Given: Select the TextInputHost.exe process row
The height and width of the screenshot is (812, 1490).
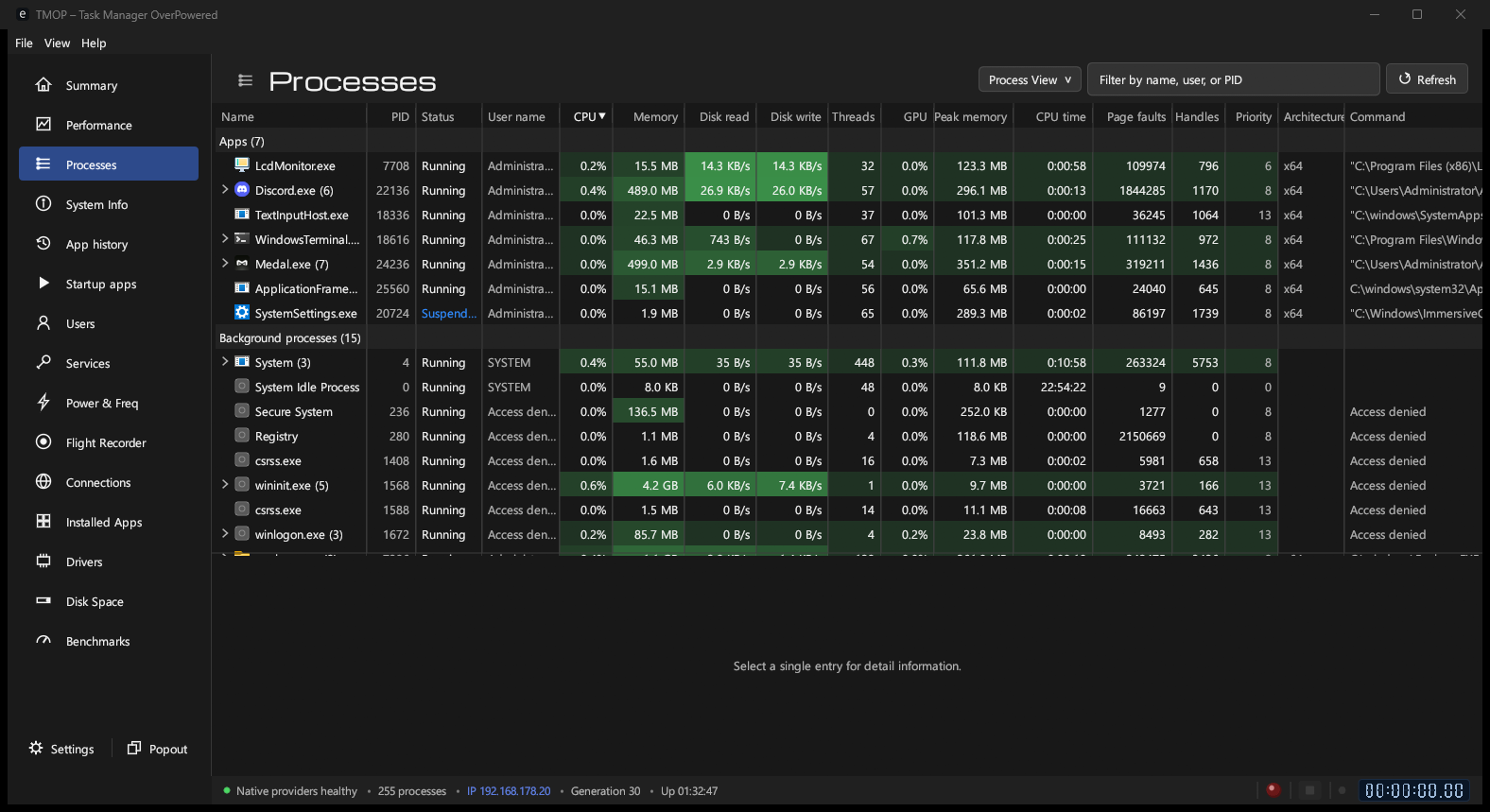Looking at the screenshot, I should click(847, 215).
